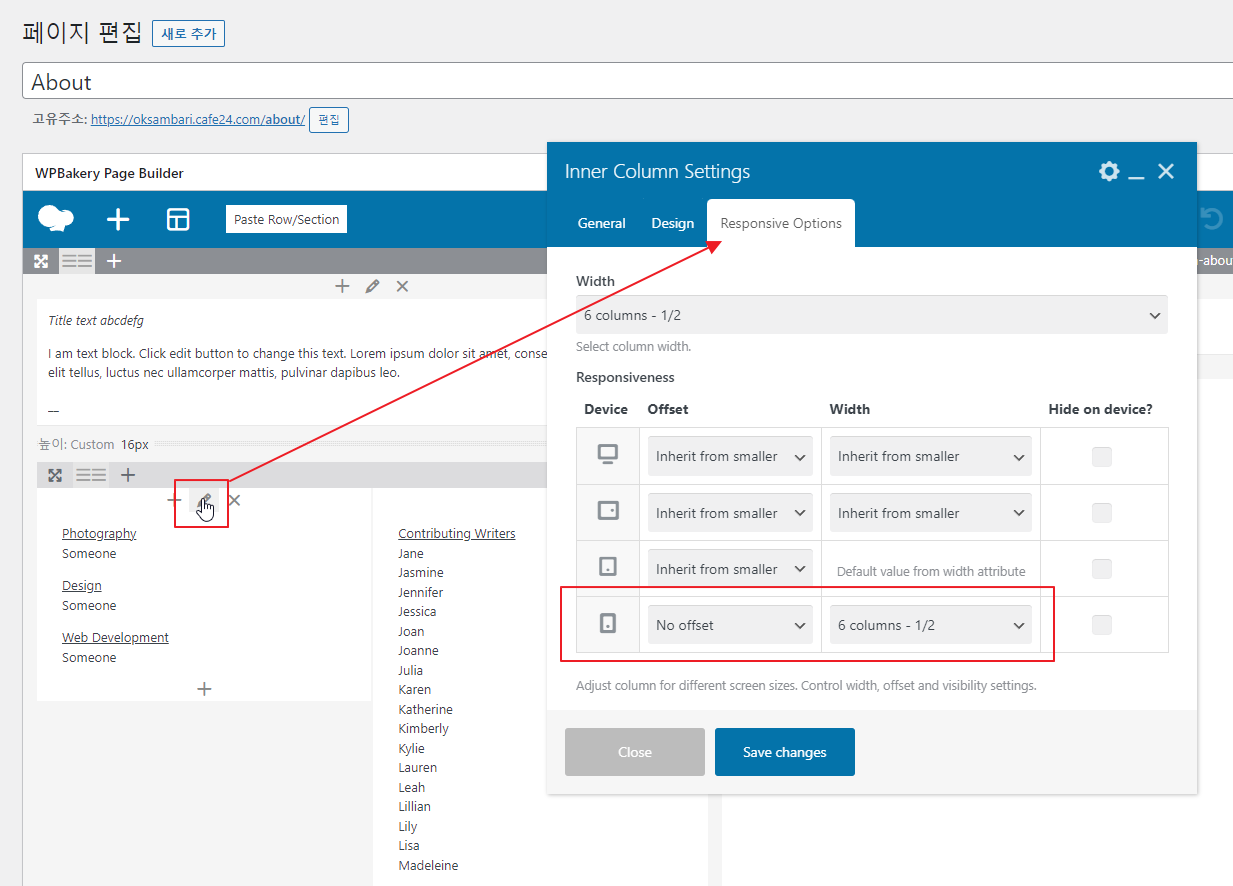Screen dimensions: 1233x886
Task: Select the desktop device icon row
Action: [607, 456]
